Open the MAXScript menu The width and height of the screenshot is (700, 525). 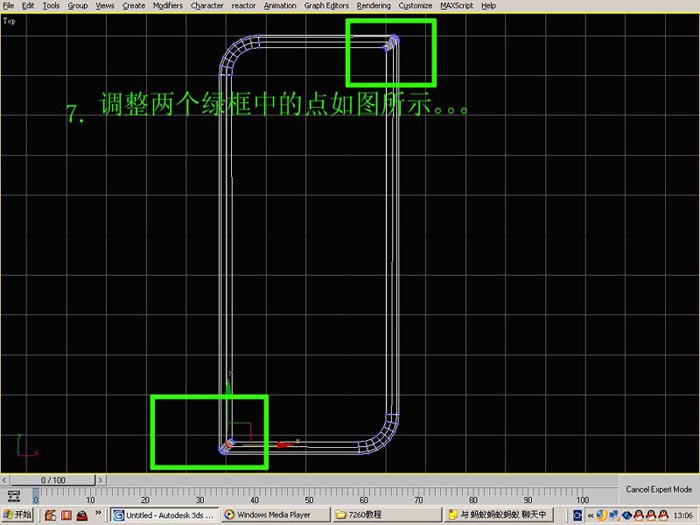[x=456, y=5]
